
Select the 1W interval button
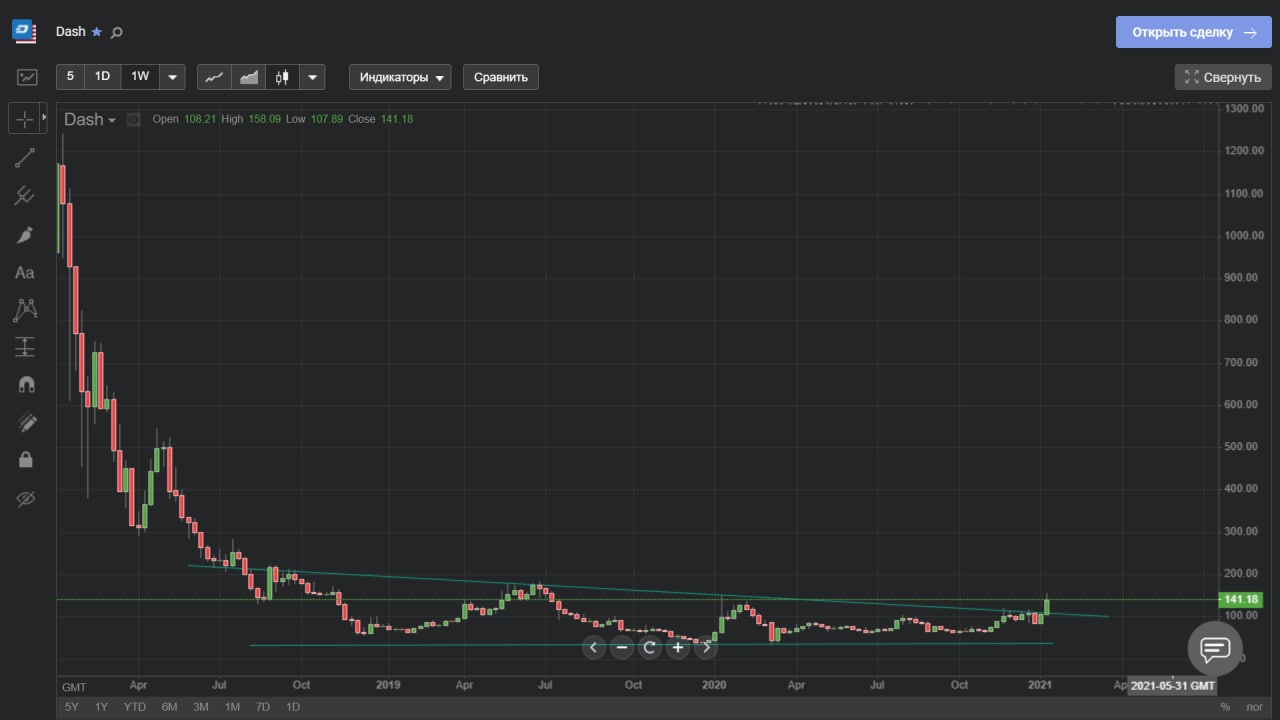tap(140, 77)
